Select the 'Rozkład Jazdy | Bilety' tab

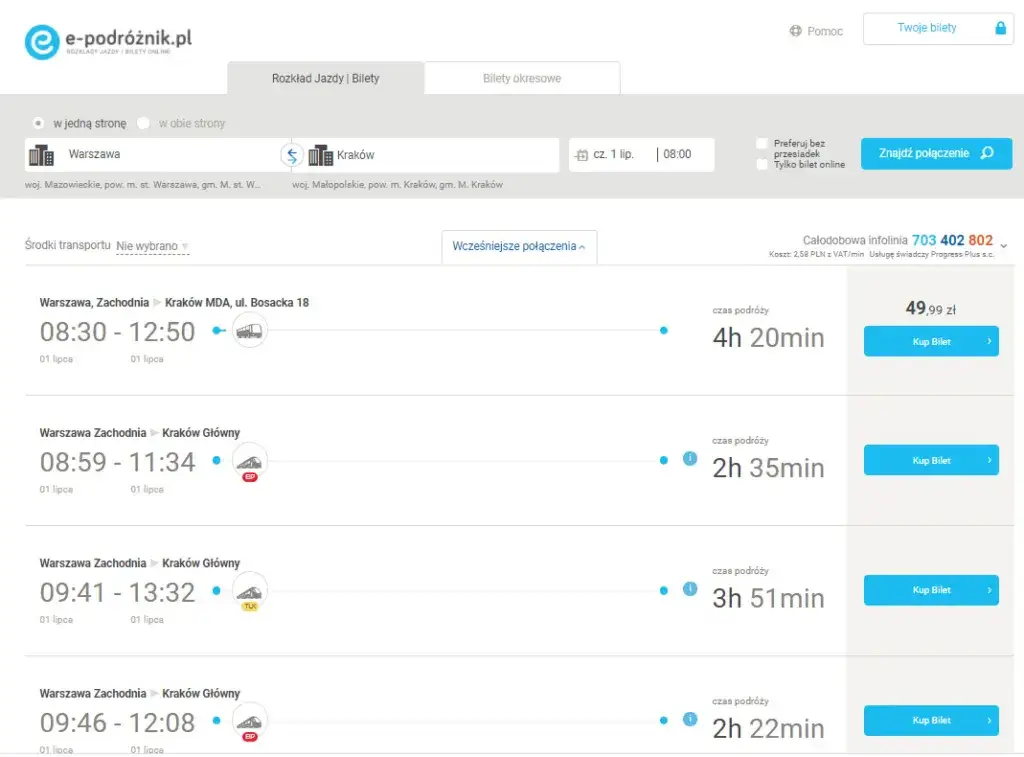click(x=325, y=78)
